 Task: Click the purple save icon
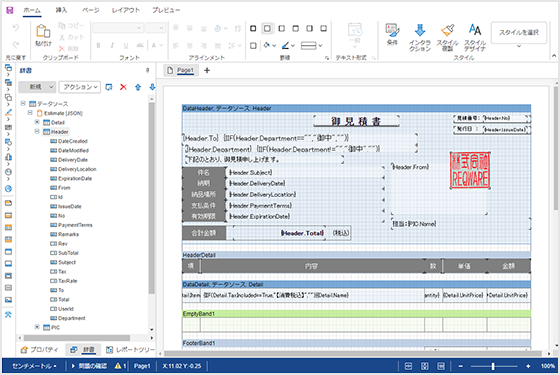point(10,10)
